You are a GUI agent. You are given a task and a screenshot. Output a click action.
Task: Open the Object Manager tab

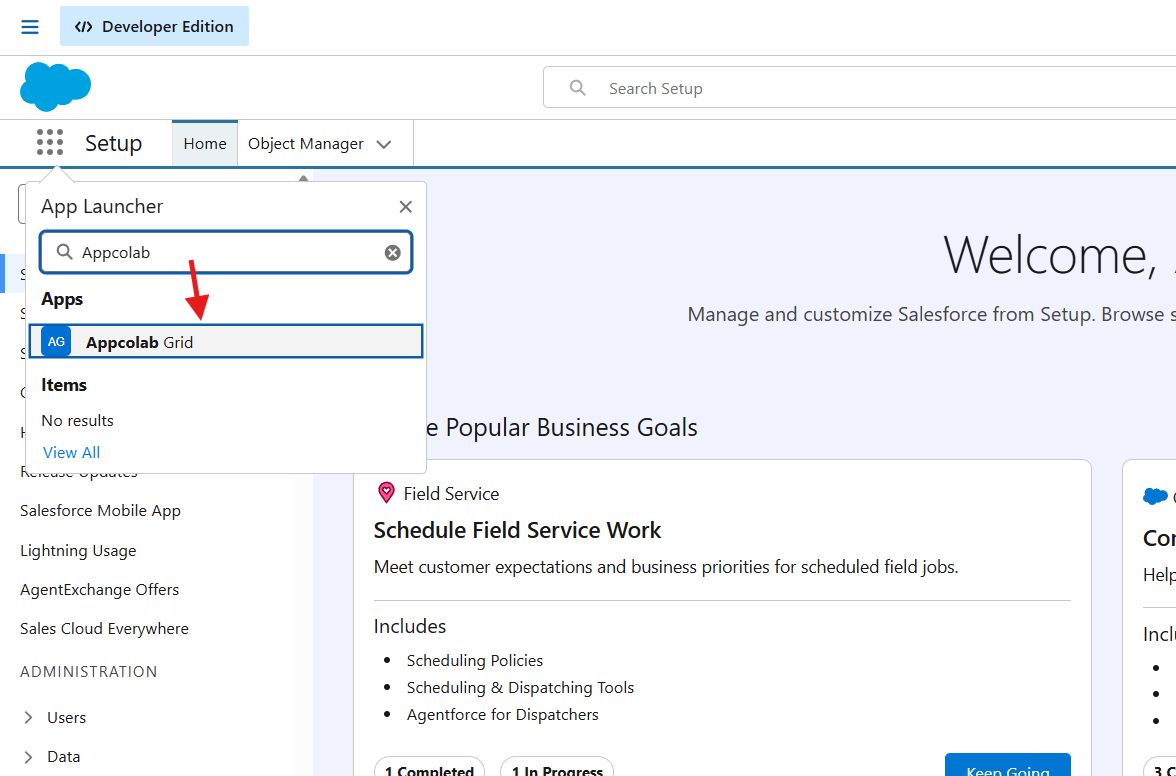tap(305, 143)
